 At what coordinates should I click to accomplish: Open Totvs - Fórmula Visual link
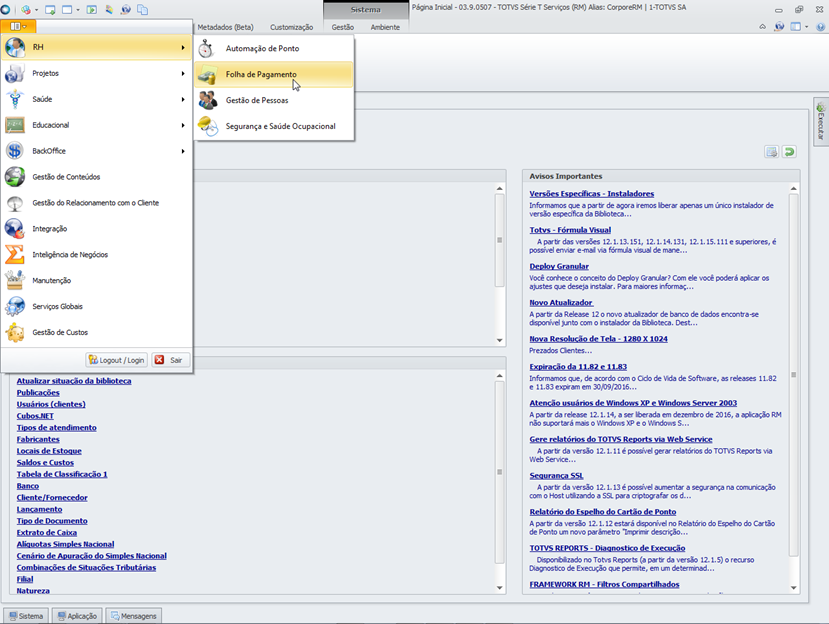coord(570,230)
